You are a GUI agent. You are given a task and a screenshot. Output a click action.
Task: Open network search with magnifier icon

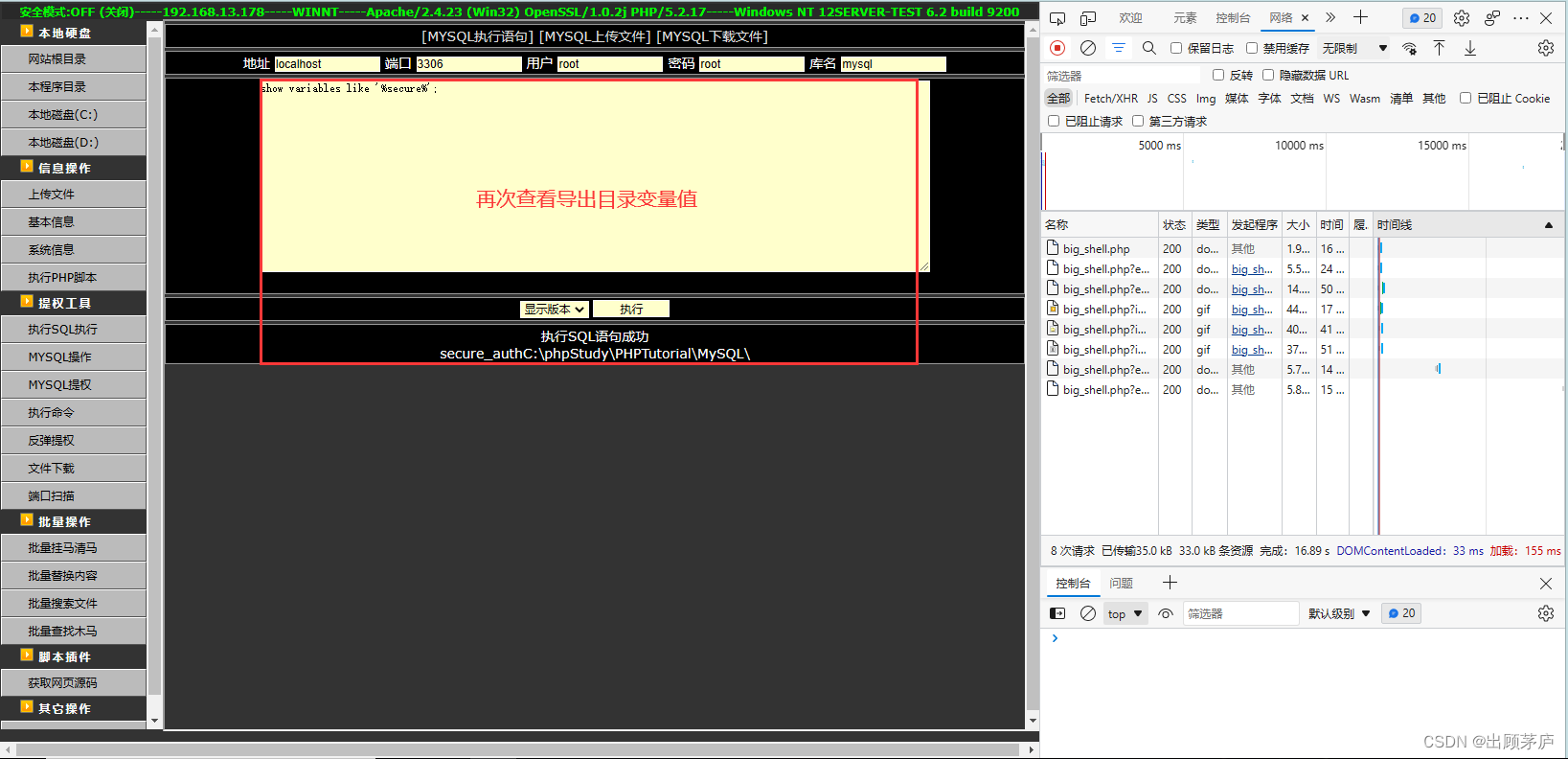pos(1149,48)
